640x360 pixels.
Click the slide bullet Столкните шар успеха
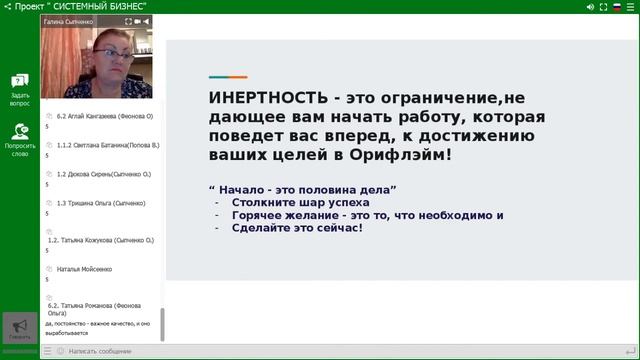[x=300, y=202]
